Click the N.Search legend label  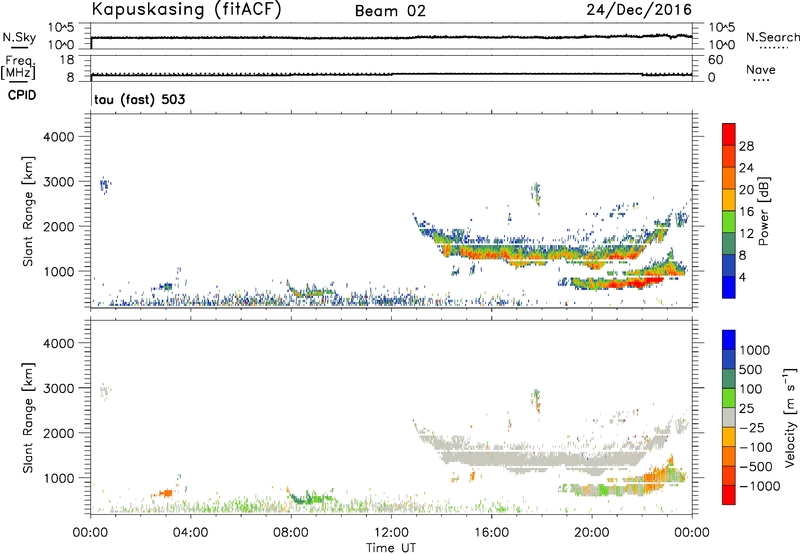[x=772, y=37]
